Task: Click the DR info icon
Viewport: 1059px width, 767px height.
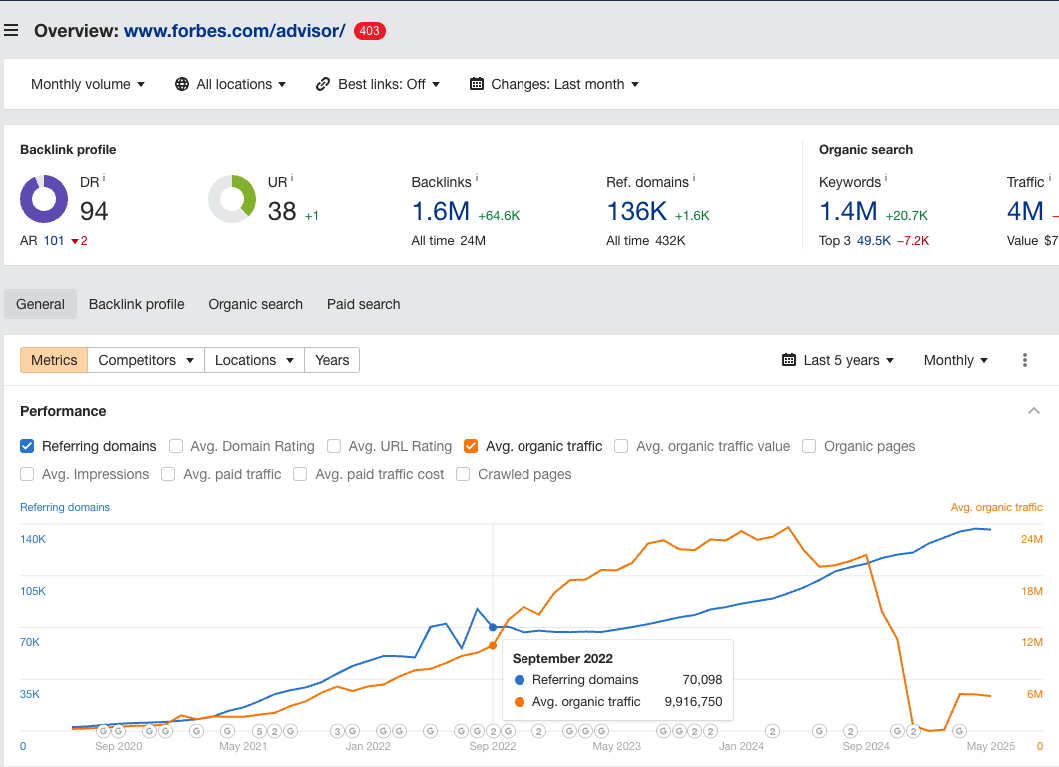Action: tap(104, 178)
